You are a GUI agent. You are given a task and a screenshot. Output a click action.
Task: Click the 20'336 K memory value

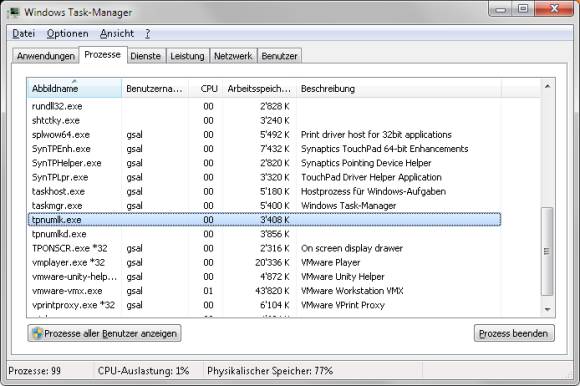pyautogui.click(x=272, y=263)
